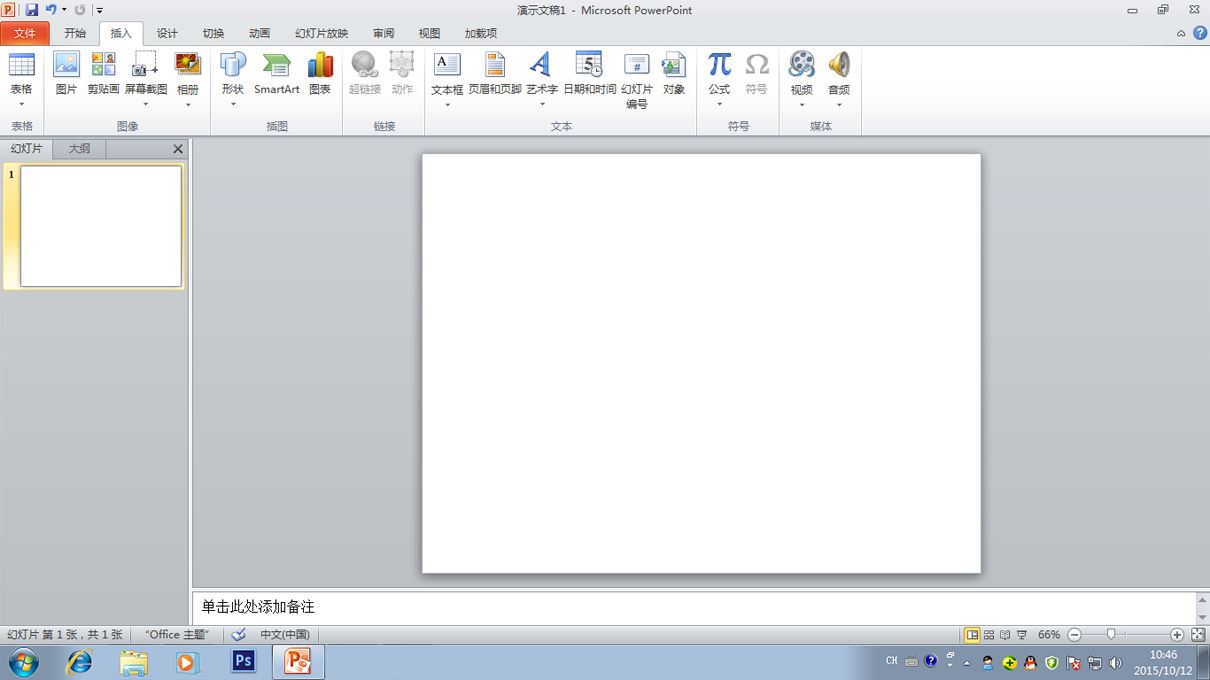Switch to Slide Sorter view
This screenshot has width=1210, height=680.
click(x=989, y=635)
